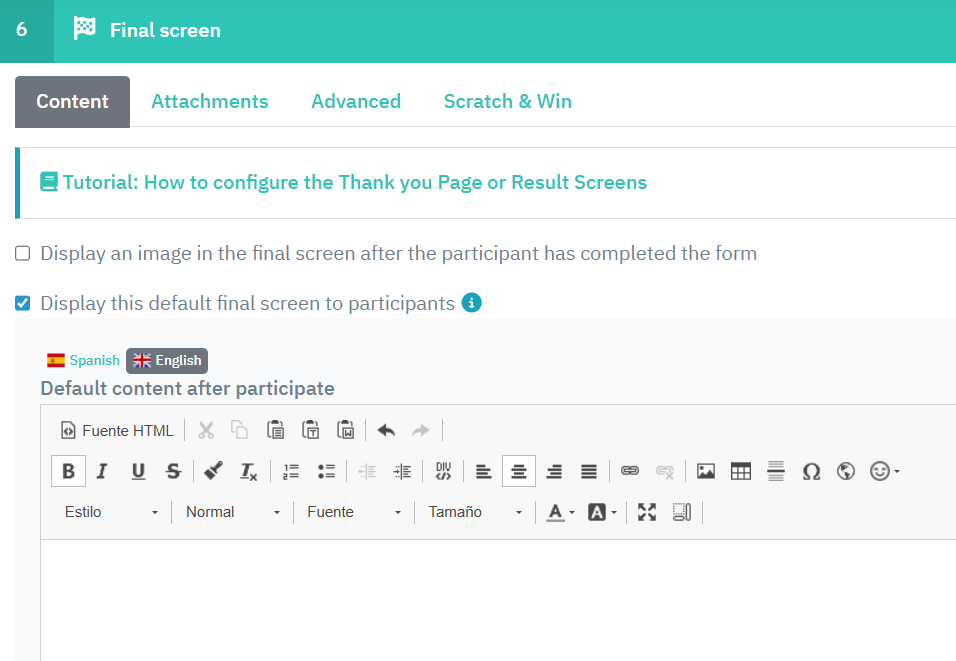The width and height of the screenshot is (956, 661).
Task: Expand the Fuente font dropdown
Action: [354, 512]
